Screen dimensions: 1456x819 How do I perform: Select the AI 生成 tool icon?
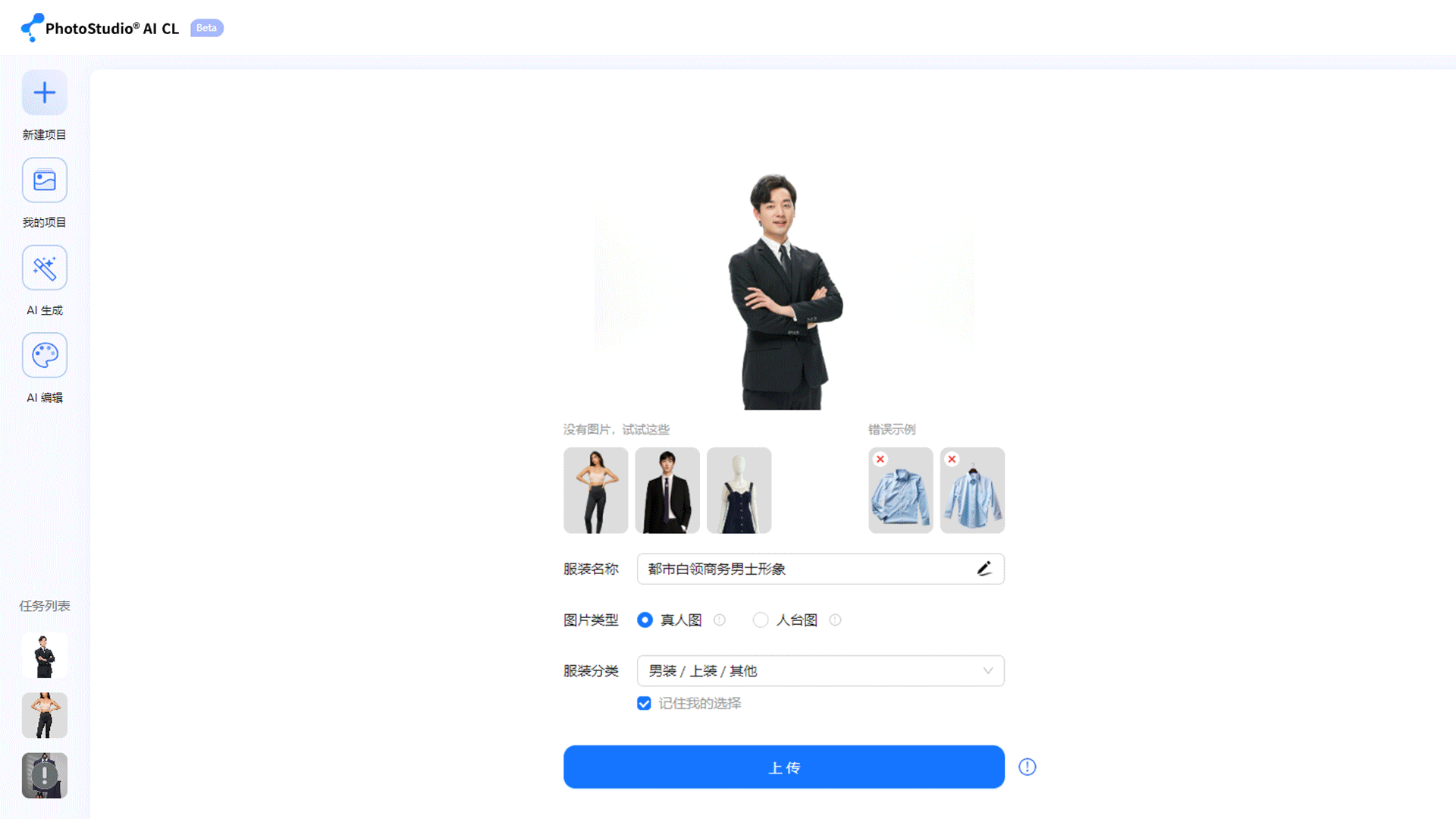[x=44, y=267]
